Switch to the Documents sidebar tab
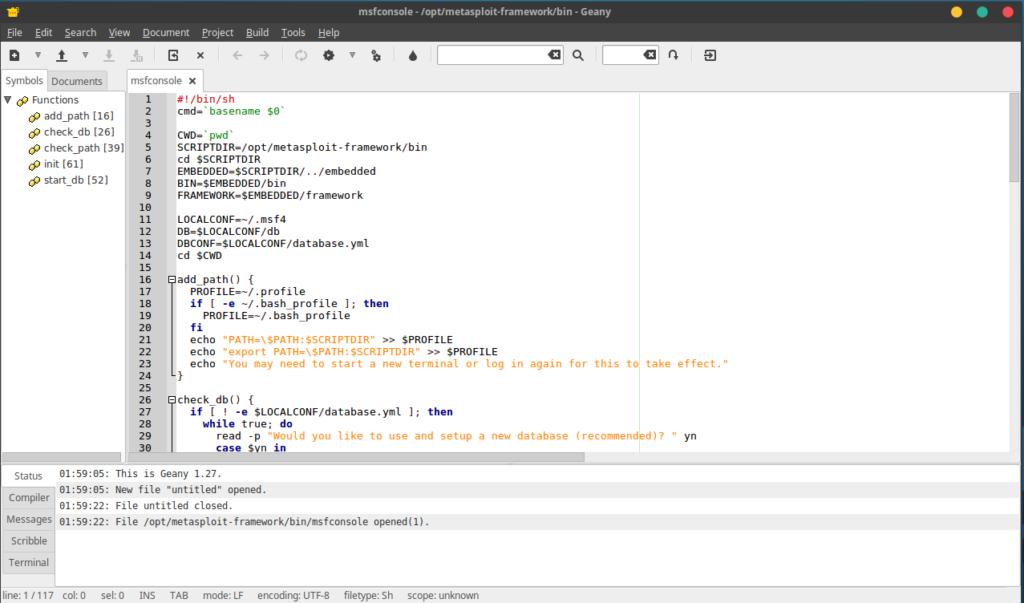The height and width of the screenshot is (603, 1024). pos(77,81)
